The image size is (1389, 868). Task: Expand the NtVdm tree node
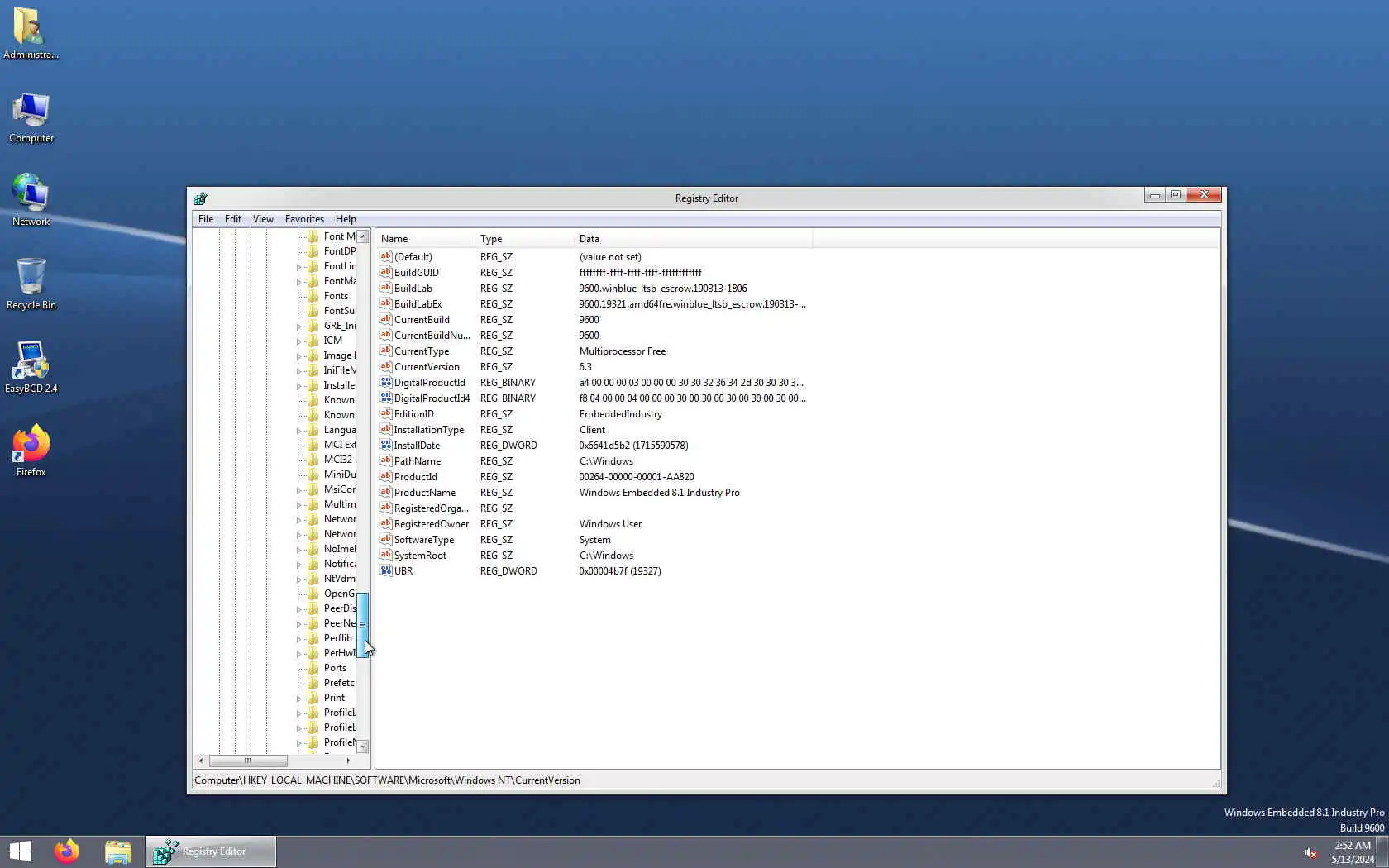(298, 579)
